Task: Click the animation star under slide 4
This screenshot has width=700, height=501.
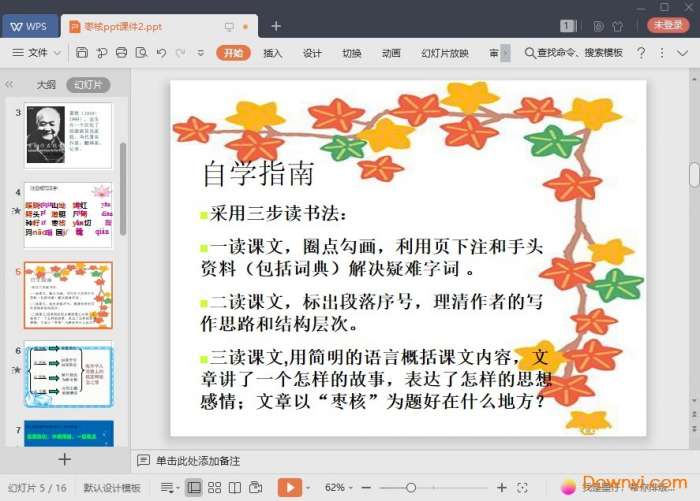Action: click(x=17, y=210)
